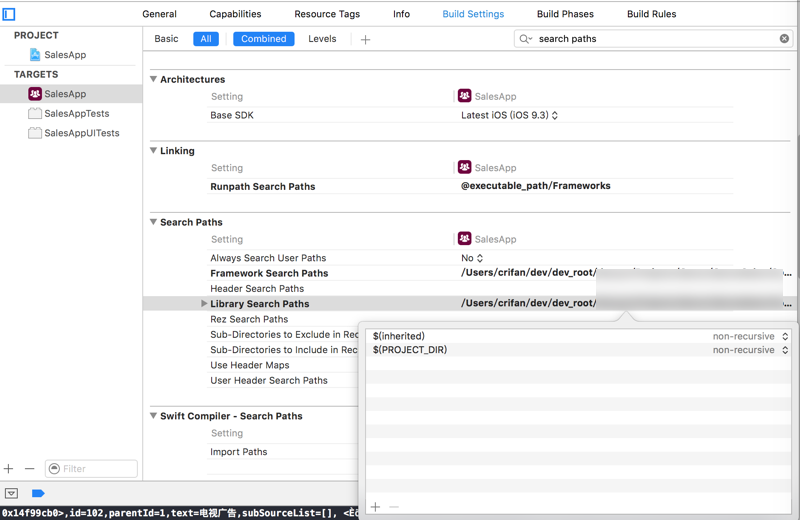Expand the Library Search Paths row
The image size is (800, 520).
[204, 304]
